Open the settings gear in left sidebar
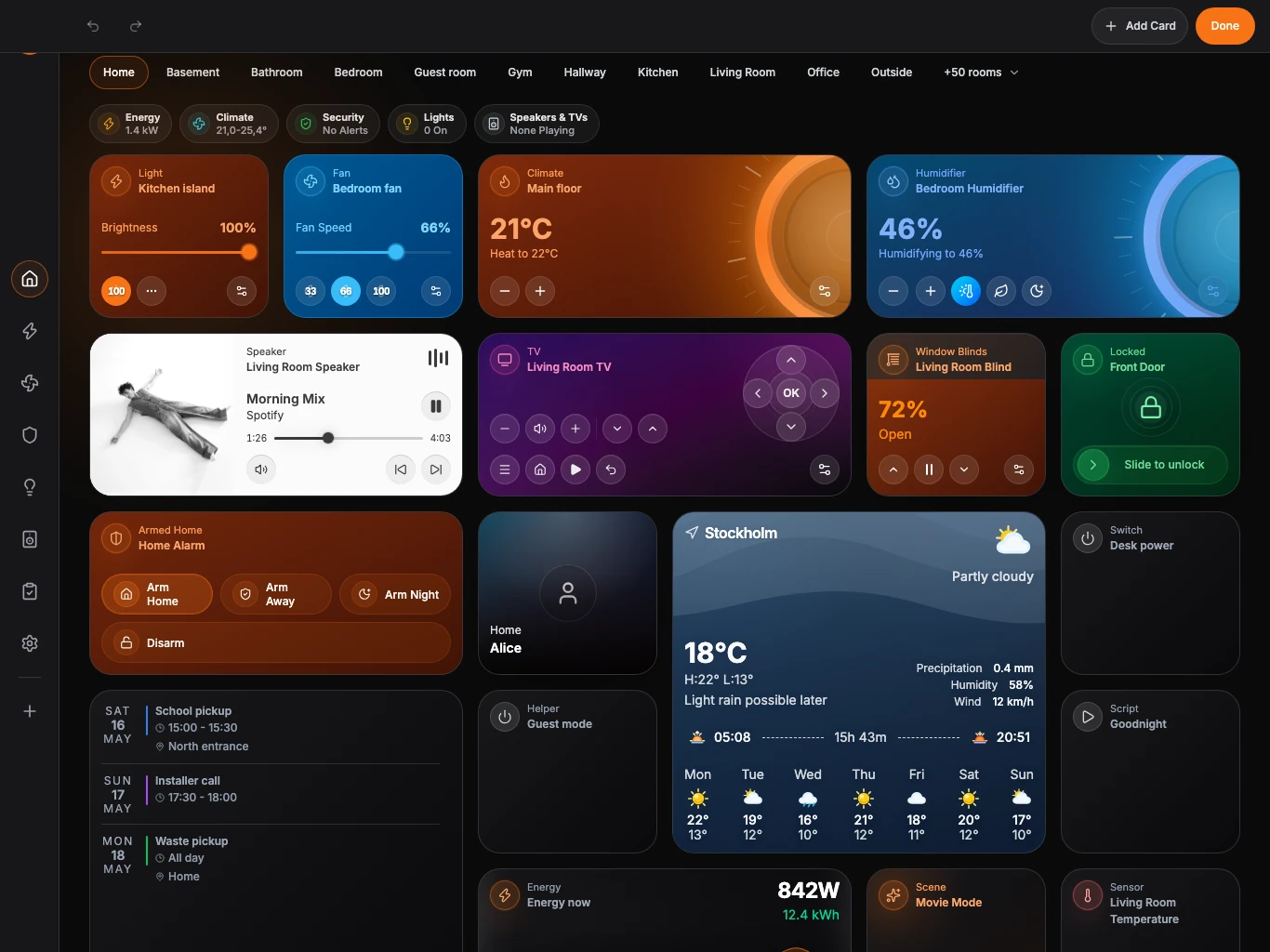 [30, 643]
